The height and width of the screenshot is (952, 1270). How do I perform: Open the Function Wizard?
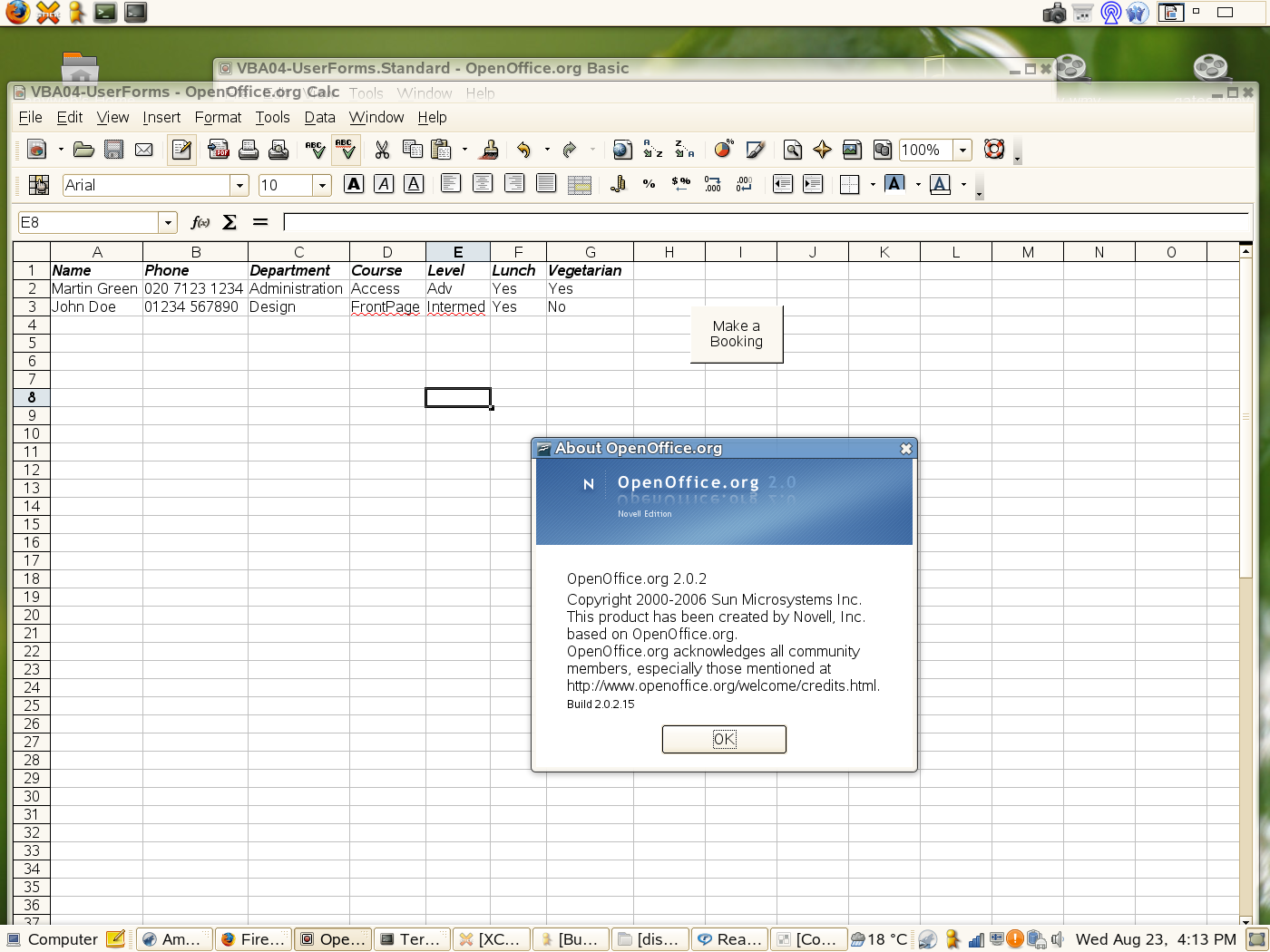click(x=200, y=222)
